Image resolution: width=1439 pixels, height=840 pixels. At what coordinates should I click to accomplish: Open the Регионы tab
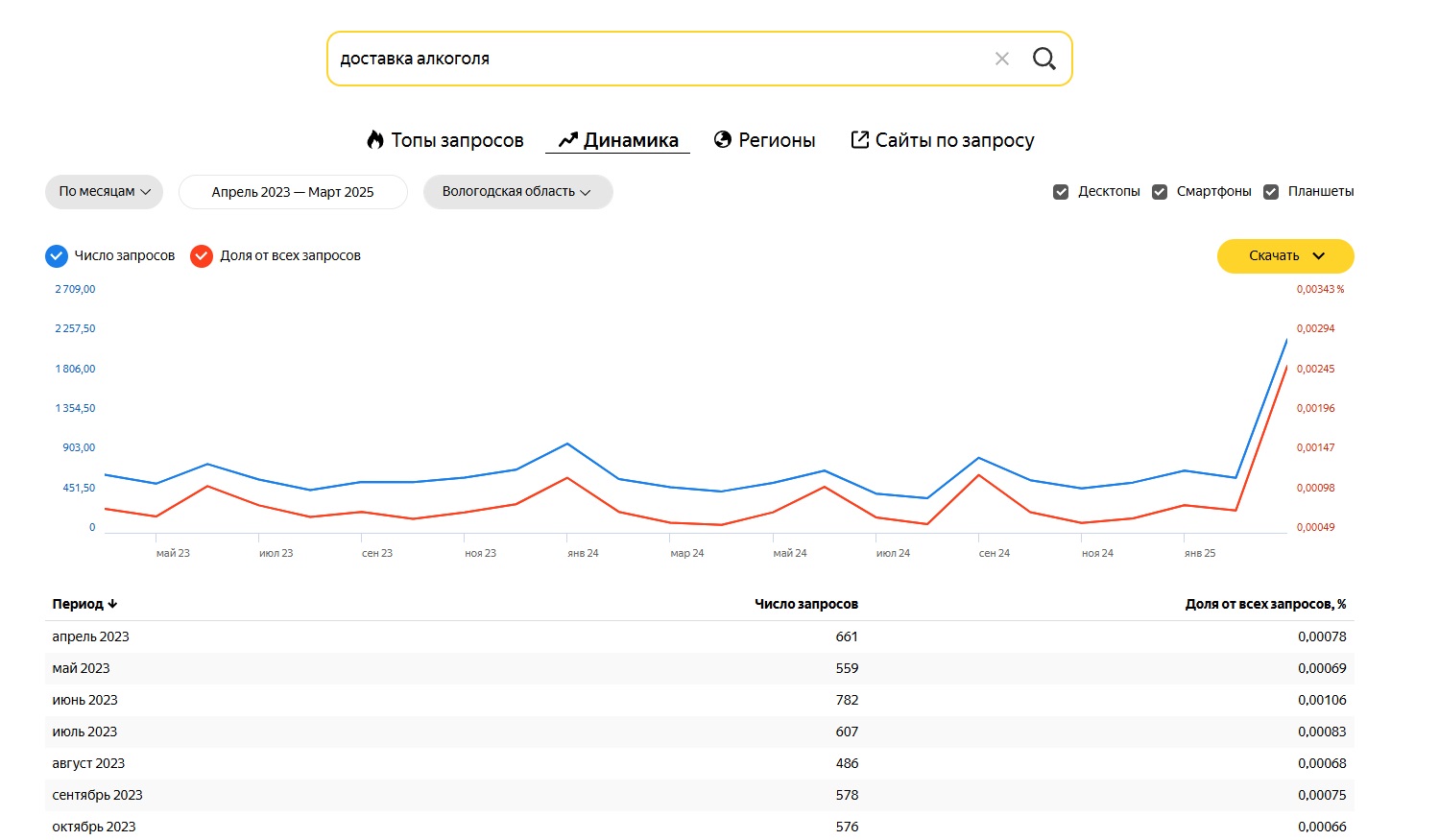coord(777,140)
